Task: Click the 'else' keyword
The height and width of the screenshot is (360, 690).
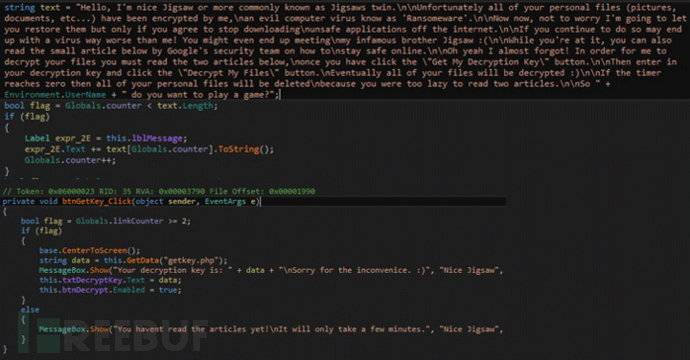Action: pyautogui.click(x=30, y=310)
